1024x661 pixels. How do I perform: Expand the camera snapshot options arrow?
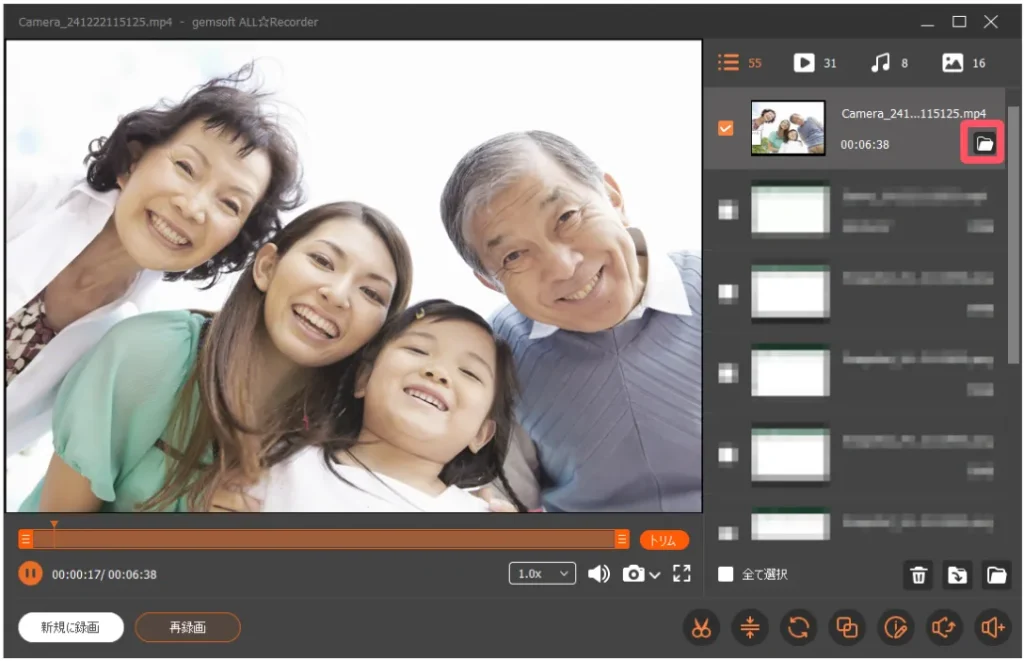655,575
